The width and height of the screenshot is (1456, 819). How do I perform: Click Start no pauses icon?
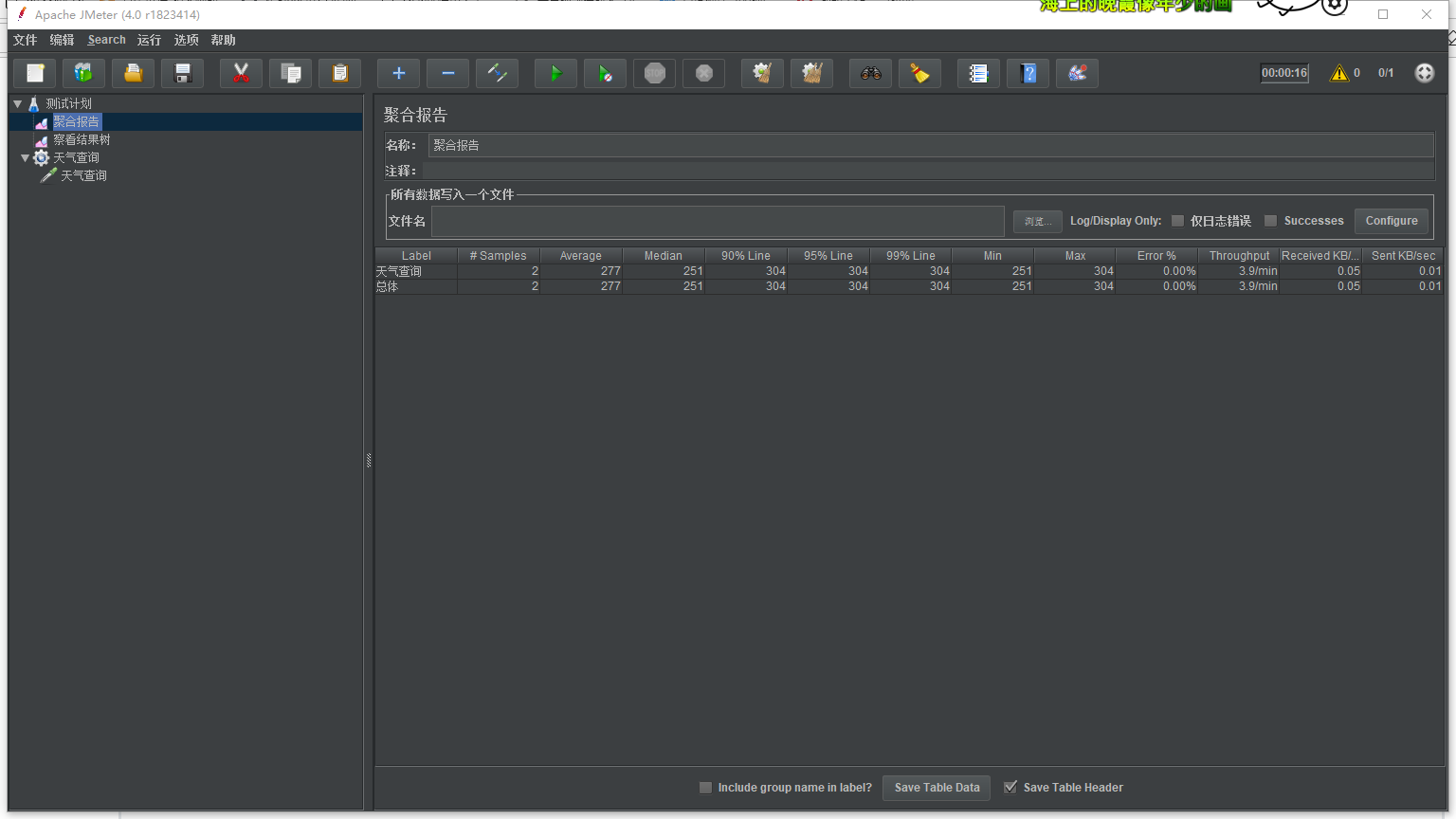tap(606, 73)
